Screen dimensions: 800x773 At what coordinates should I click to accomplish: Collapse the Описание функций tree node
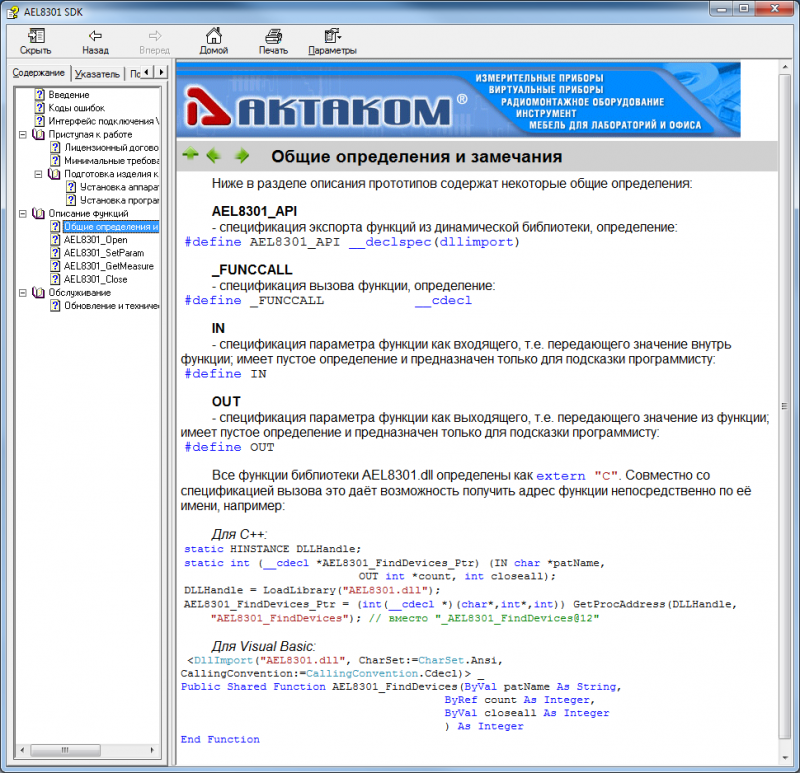click(22, 214)
